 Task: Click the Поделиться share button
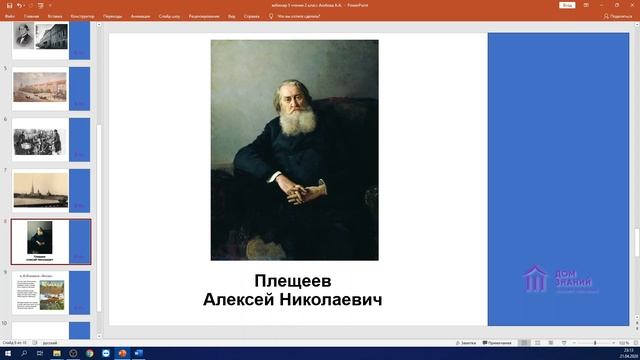click(x=618, y=16)
